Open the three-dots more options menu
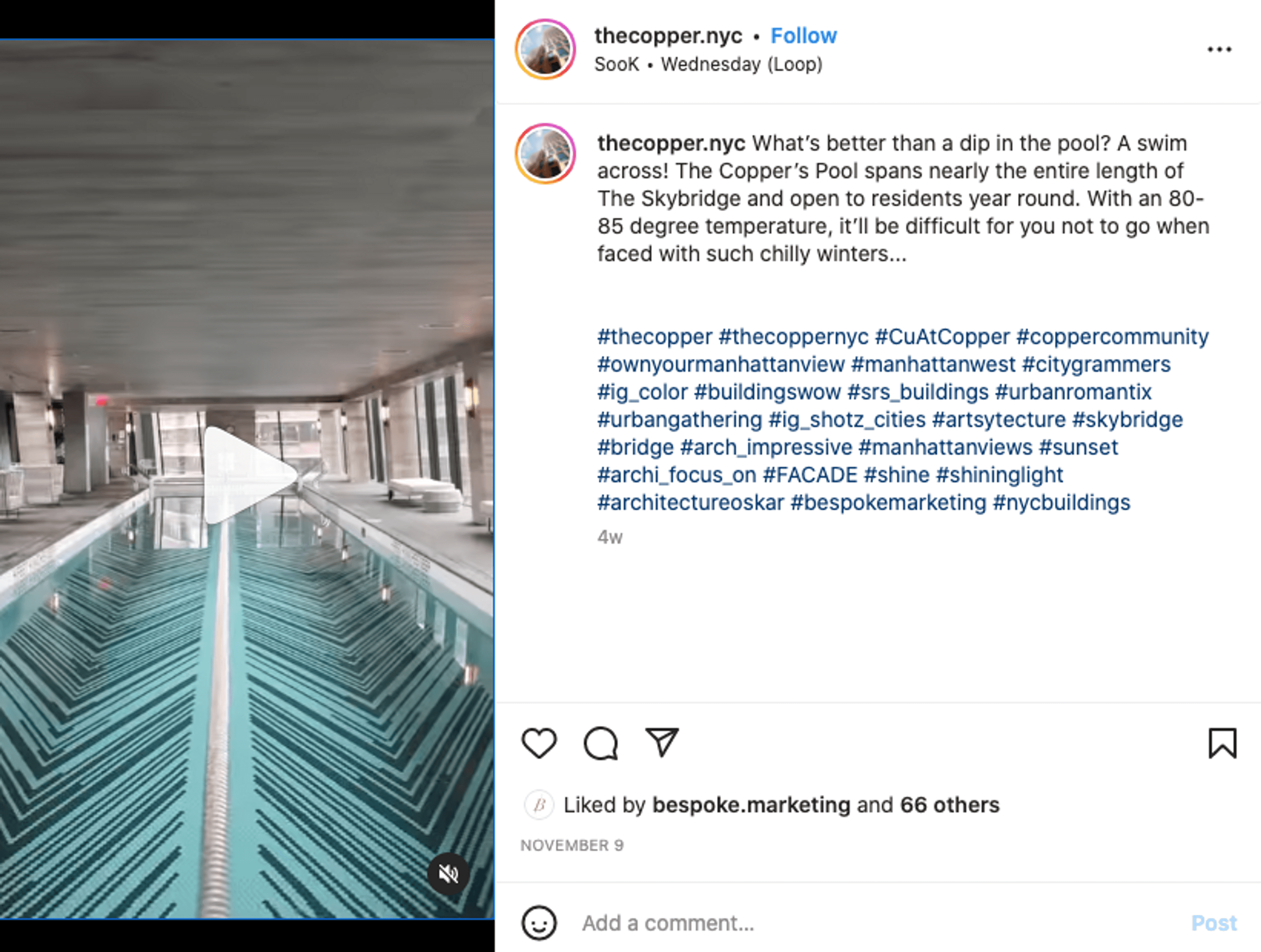This screenshot has width=1261, height=952. coord(1219,50)
